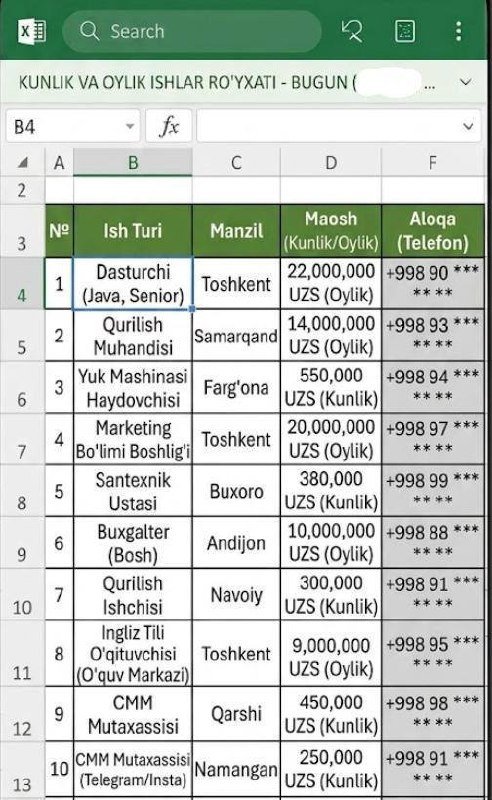Viewport: 492px width, 800px height.
Task: Select the Dasturchi (Java, Senior) cell
Action: point(133,283)
